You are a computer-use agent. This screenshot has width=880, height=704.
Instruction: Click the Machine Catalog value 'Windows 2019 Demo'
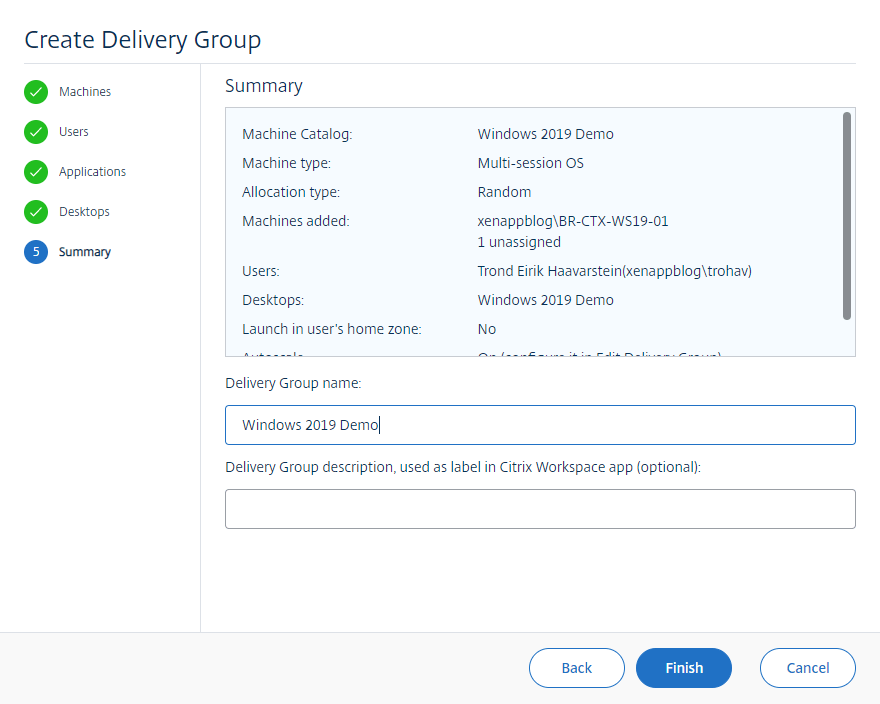tap(546, 134)
